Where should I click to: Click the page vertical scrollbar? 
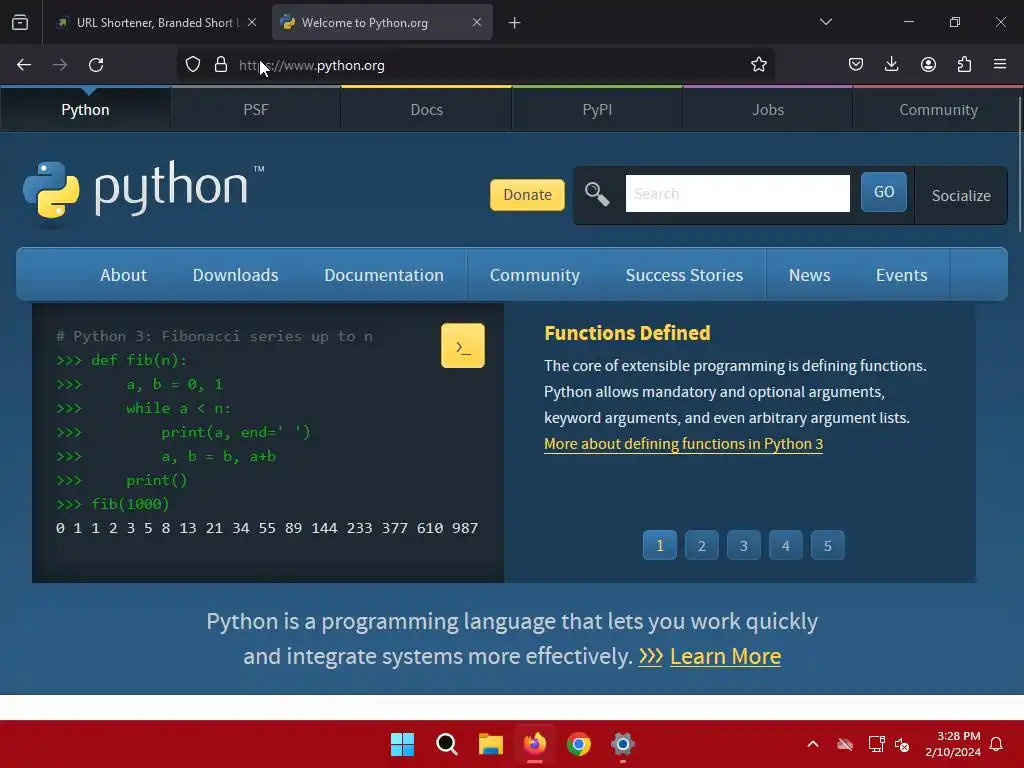point(1019,163)
